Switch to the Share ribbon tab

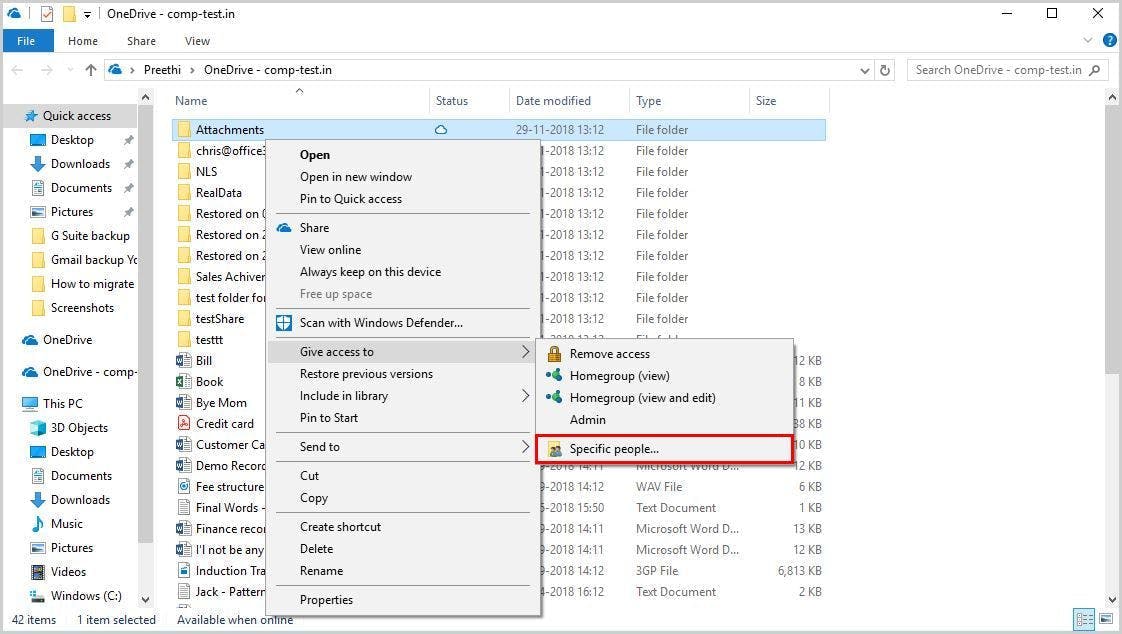click(141, 41)
